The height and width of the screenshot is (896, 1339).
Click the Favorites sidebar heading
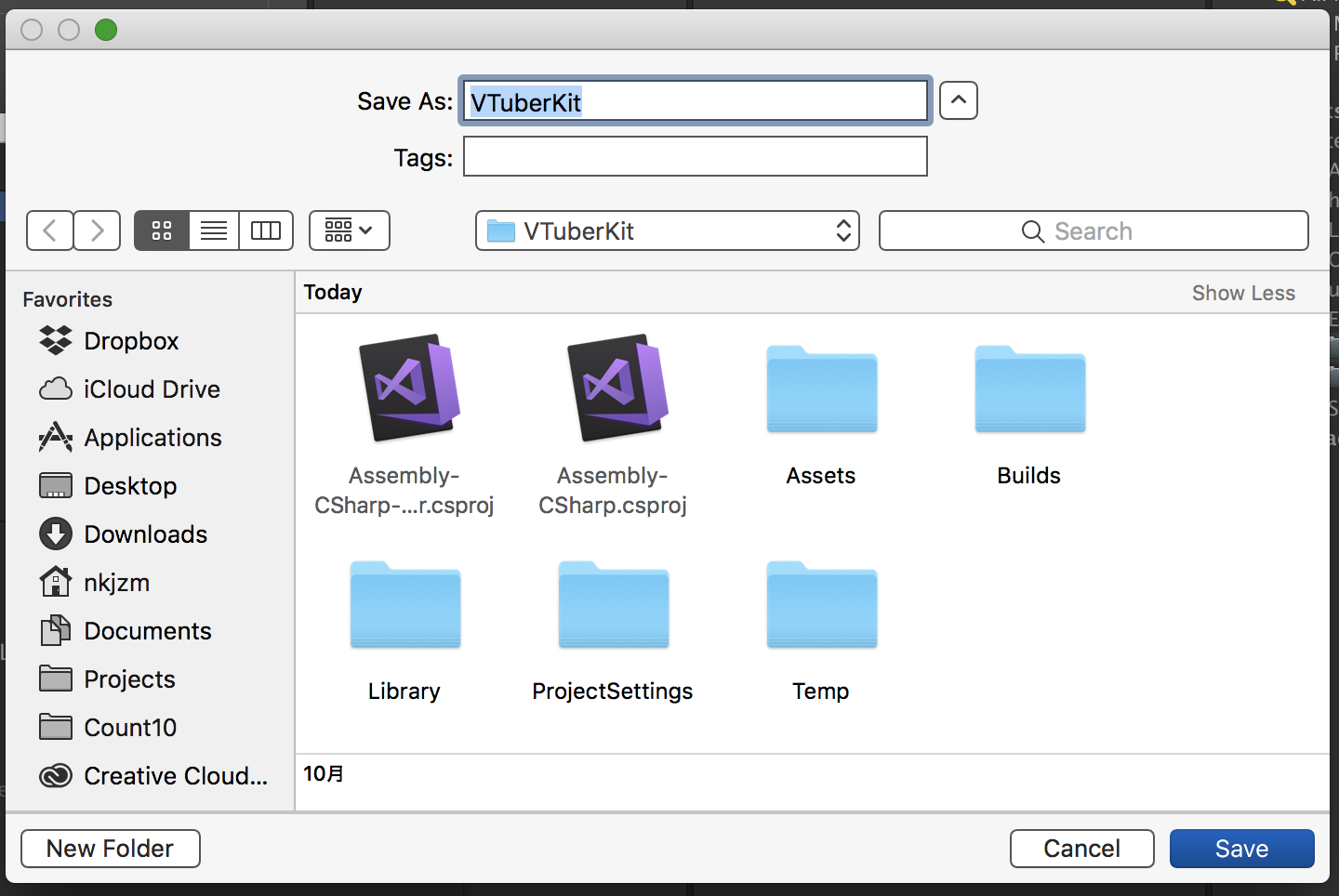point(68,299)
